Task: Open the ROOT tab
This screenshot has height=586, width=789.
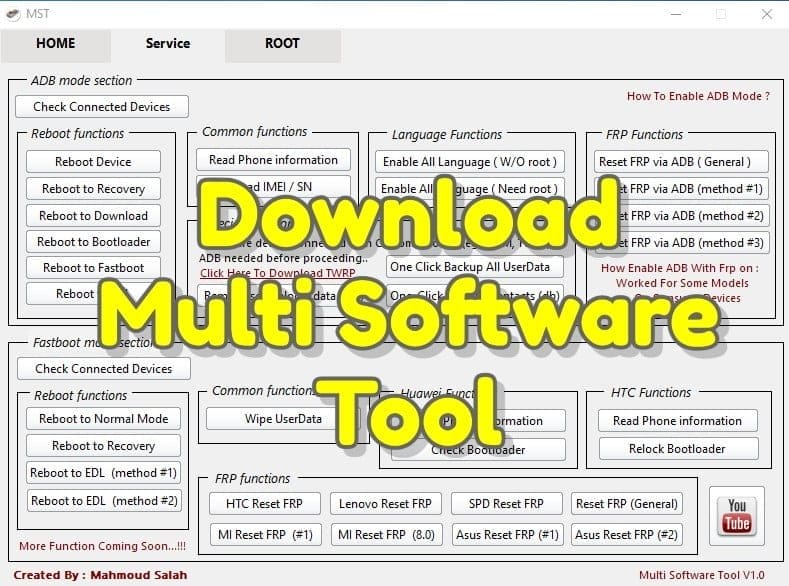Action: [282, 44]
